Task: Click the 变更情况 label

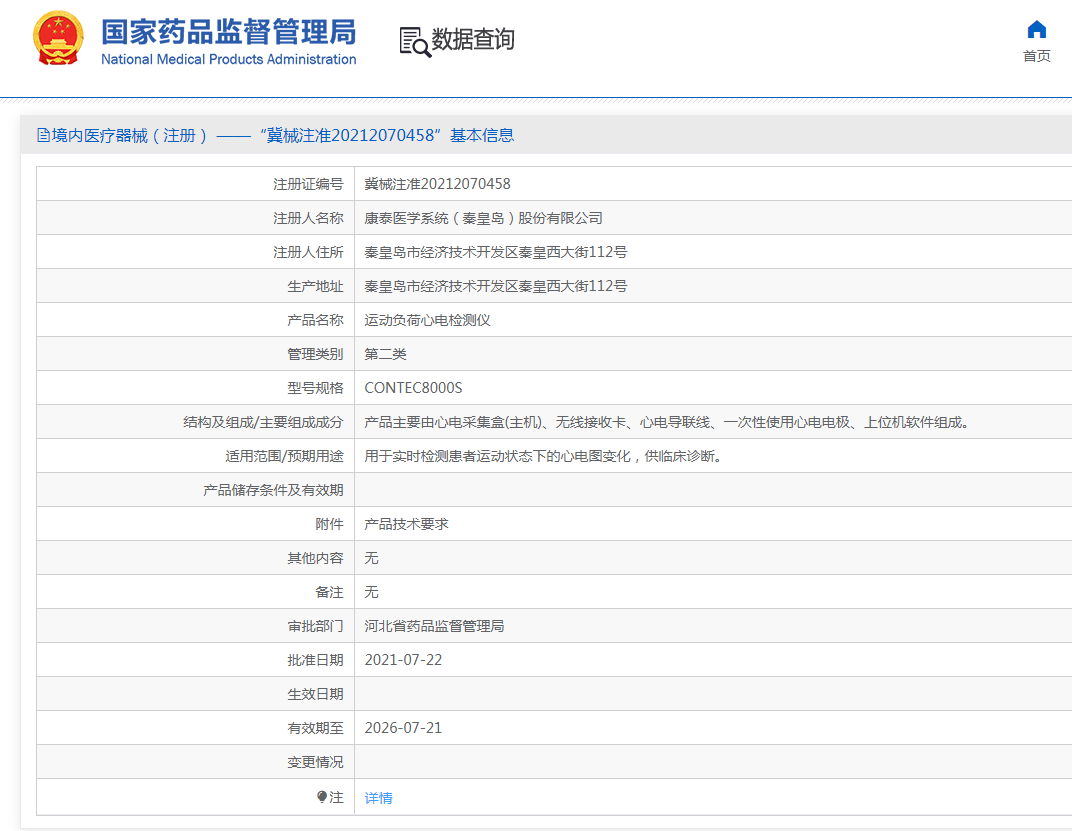Action: (314, 762)
